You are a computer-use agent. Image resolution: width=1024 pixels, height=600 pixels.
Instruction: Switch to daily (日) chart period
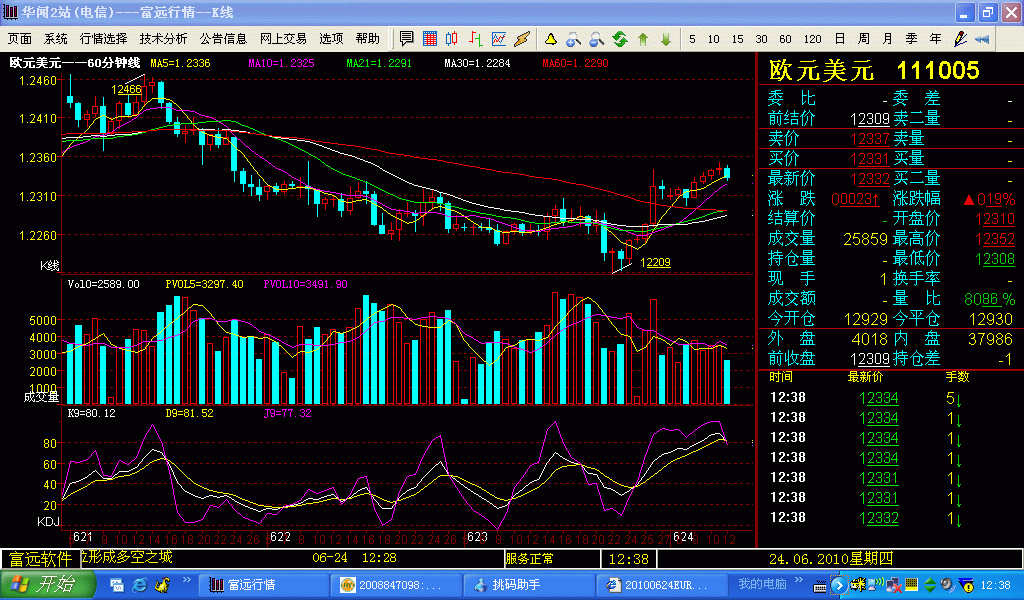pyautogui.click(x=840, y=39)
